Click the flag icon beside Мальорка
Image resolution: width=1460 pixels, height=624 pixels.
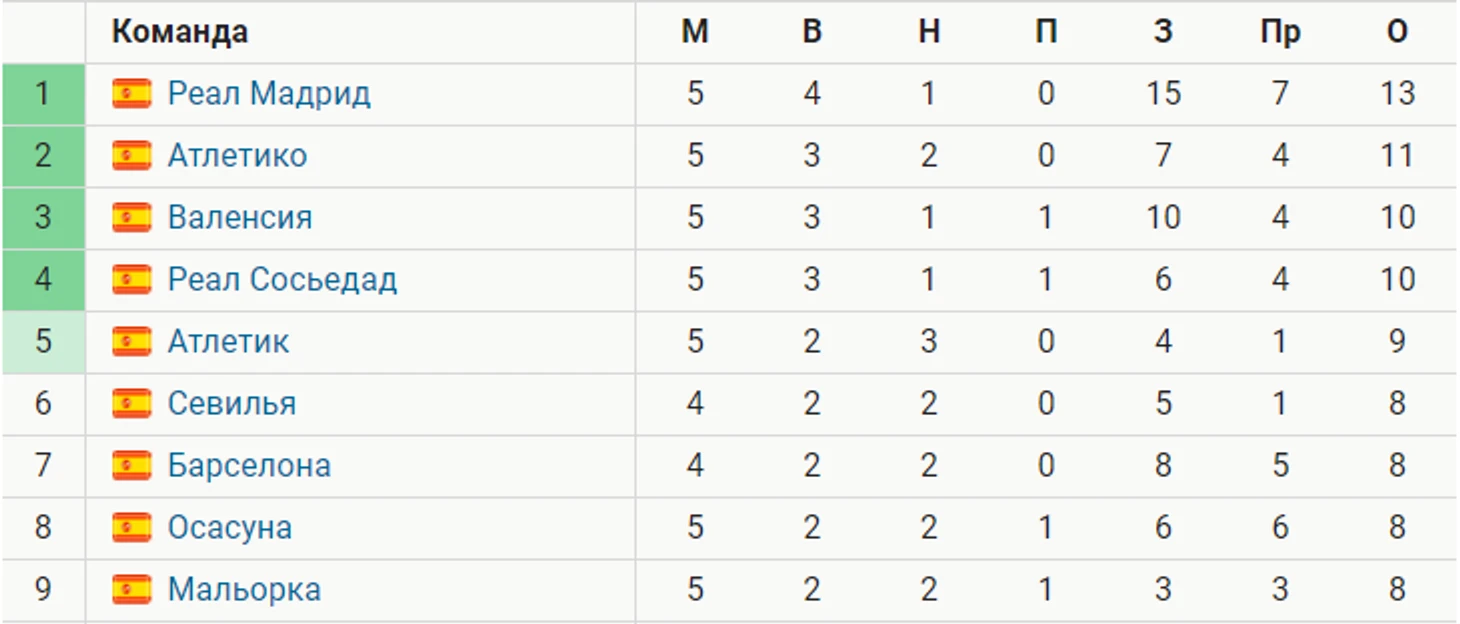coord(131,590)
